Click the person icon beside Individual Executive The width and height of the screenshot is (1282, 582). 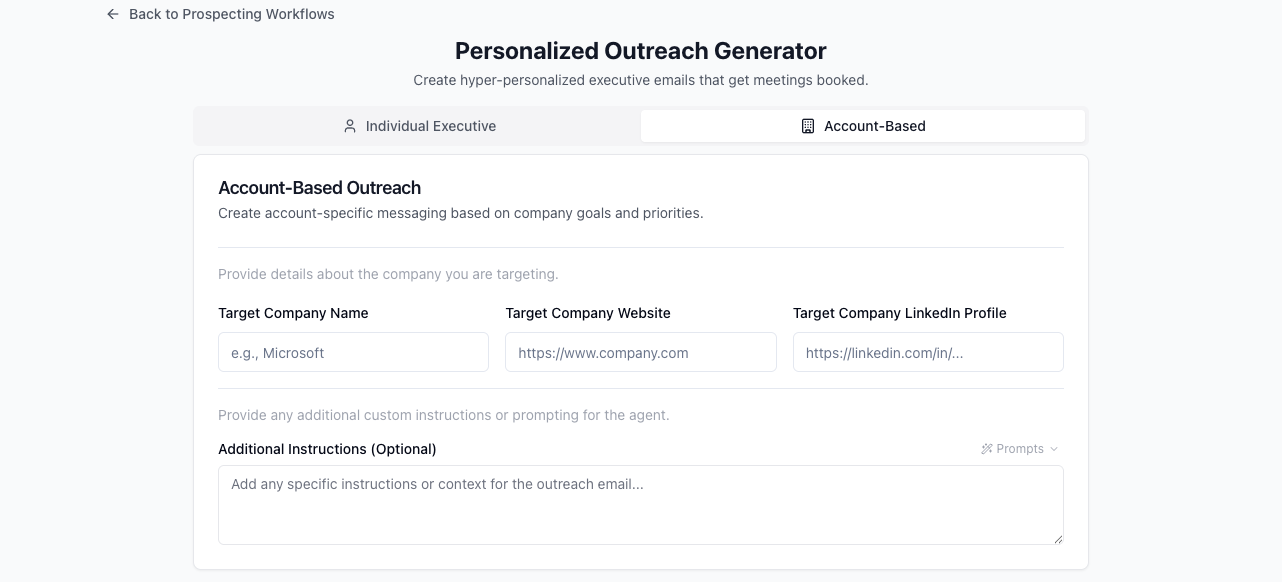(349, 126)
